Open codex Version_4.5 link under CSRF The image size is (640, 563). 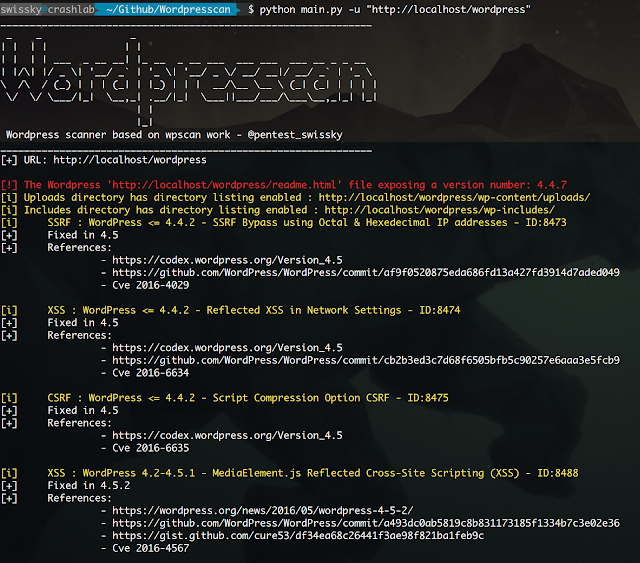coord(227,435)
